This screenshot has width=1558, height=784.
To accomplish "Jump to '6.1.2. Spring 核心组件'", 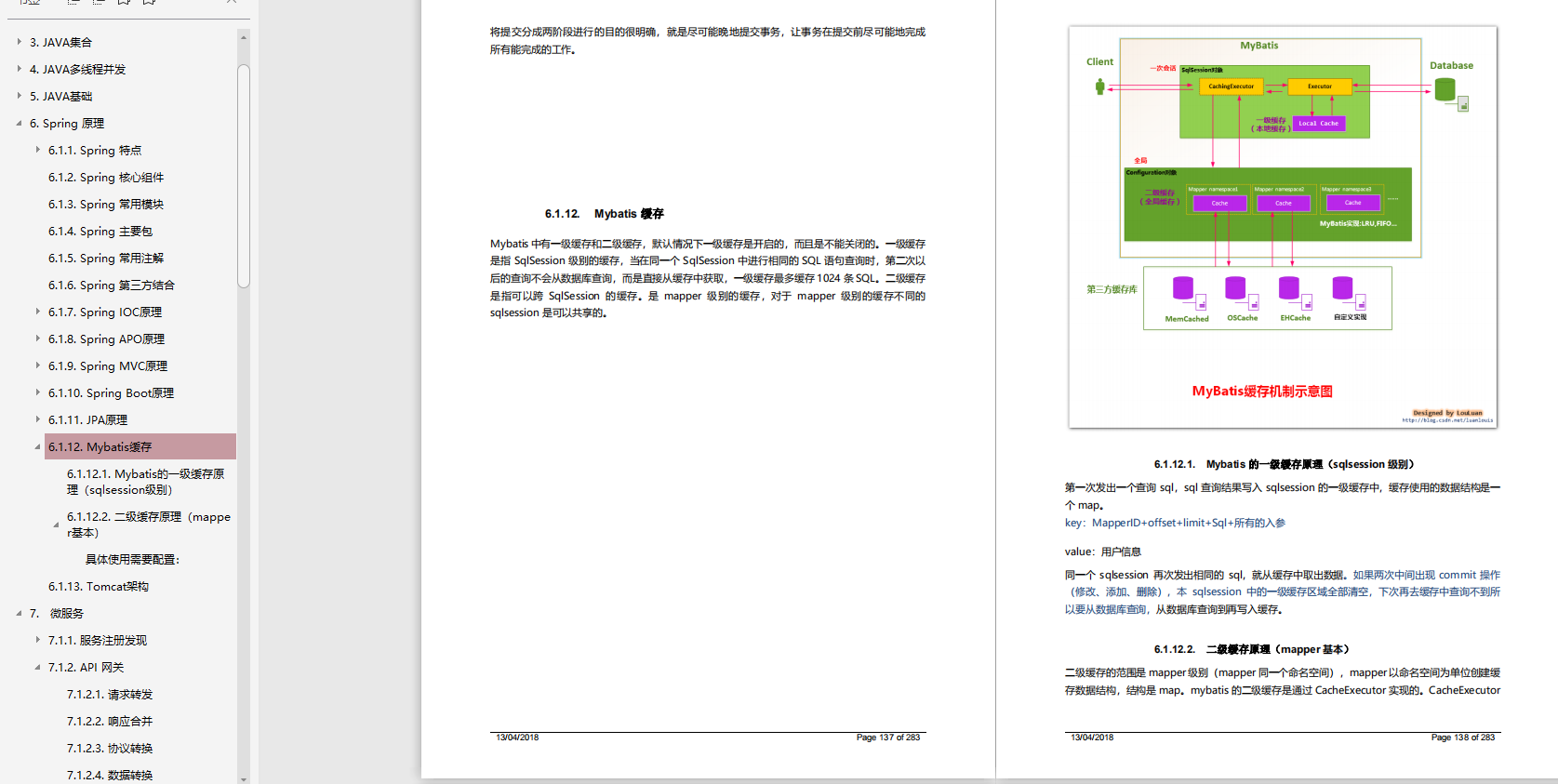I will pos(106,177).
